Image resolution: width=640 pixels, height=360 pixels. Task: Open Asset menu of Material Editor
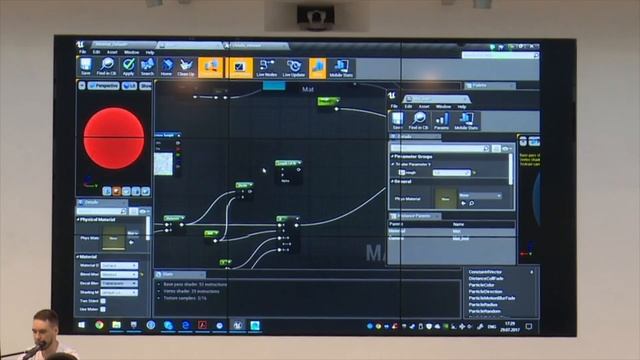click(112, 52)
